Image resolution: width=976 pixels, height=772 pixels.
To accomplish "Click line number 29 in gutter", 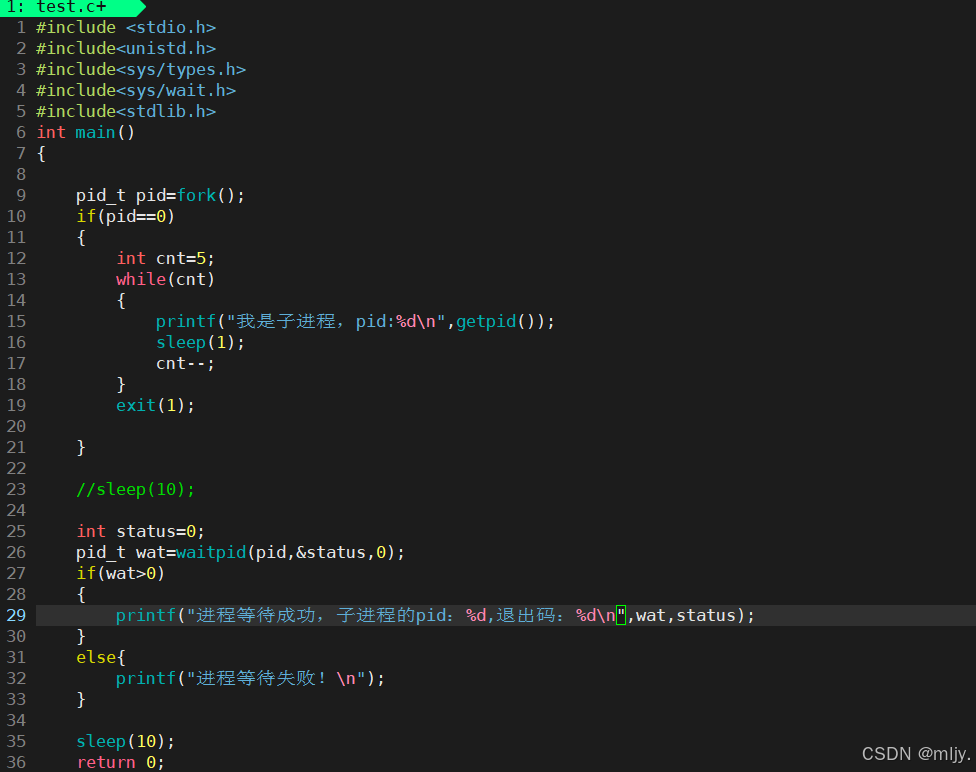I will click(16, 616).
